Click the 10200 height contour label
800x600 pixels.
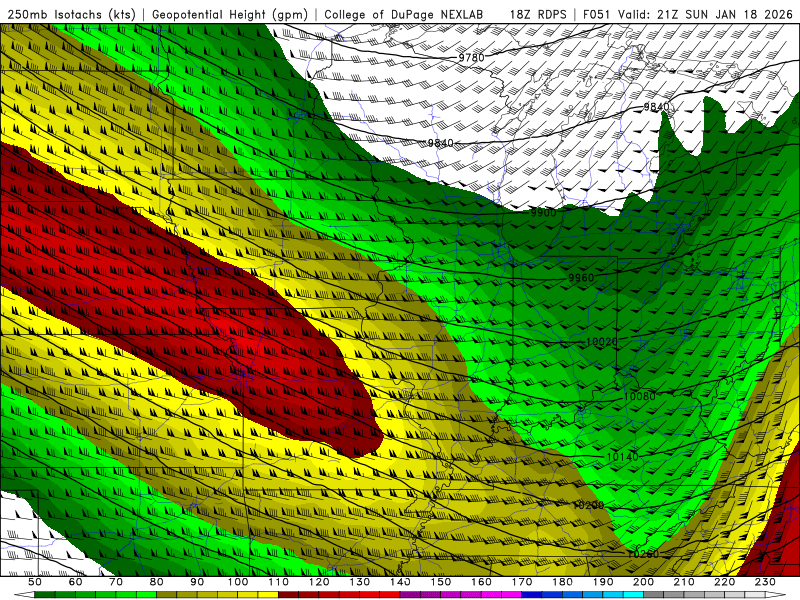coord(588,505)
